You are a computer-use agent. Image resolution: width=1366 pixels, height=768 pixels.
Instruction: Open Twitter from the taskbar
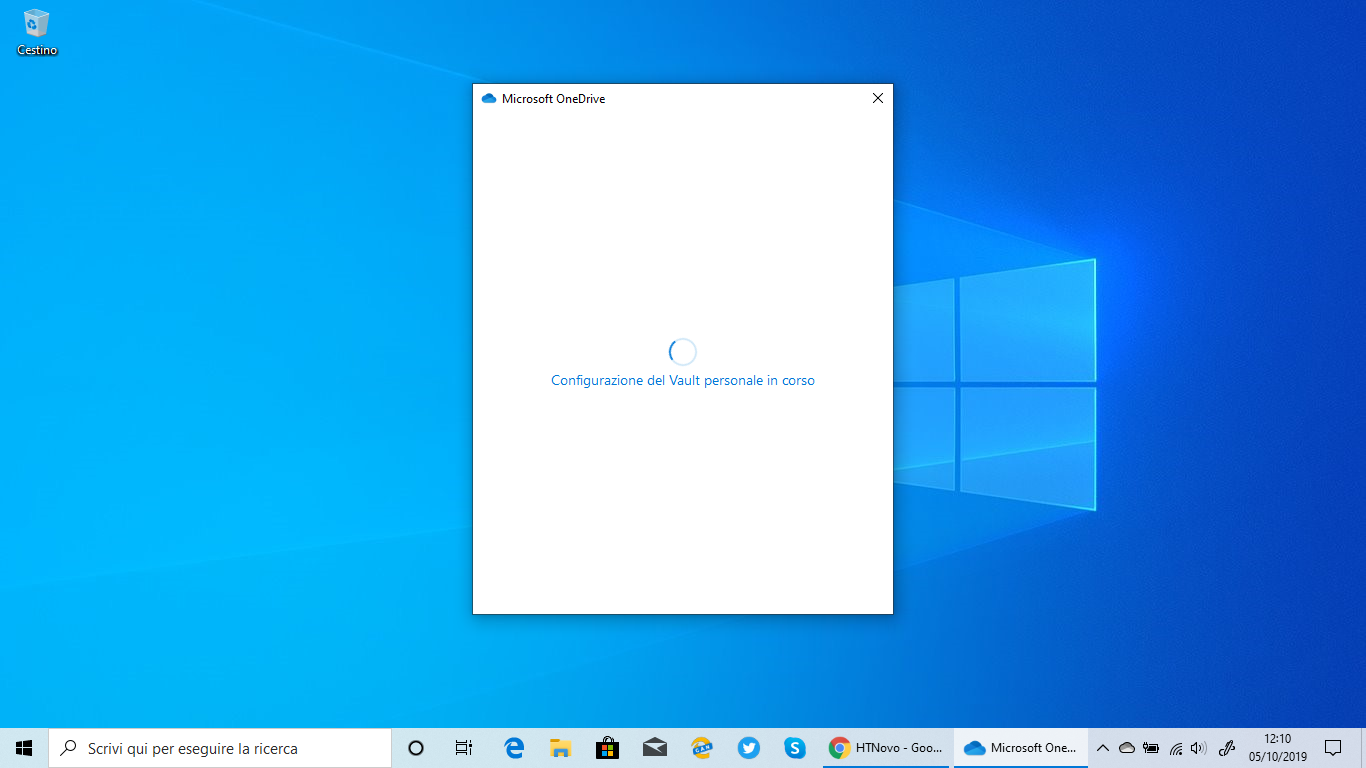click(749, 748)
